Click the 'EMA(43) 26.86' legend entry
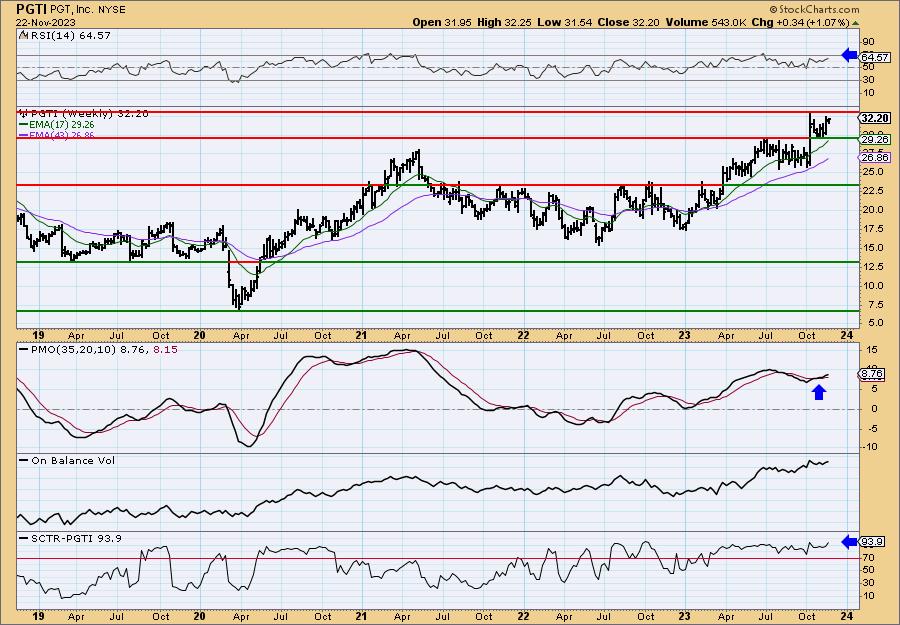Image resolution: width=900 pixels, height=625 pixels. pos(57,135)
